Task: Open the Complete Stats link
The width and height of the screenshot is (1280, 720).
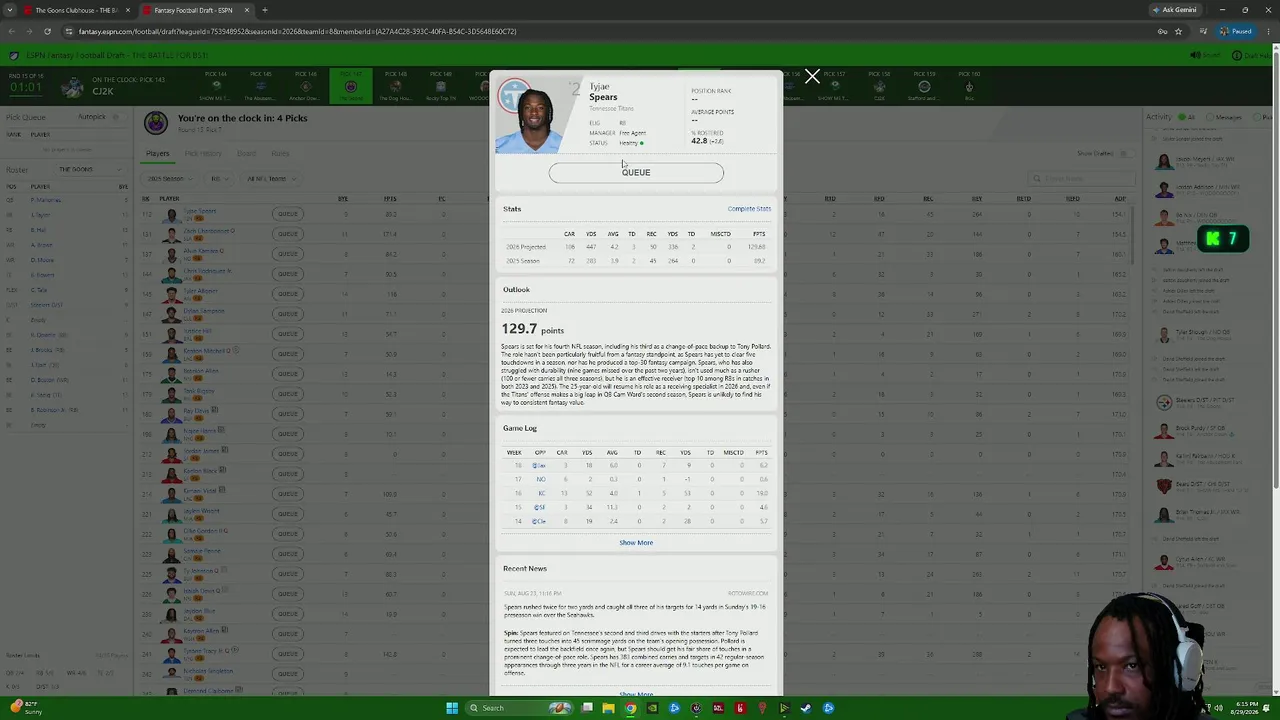Action: point(749,209)
